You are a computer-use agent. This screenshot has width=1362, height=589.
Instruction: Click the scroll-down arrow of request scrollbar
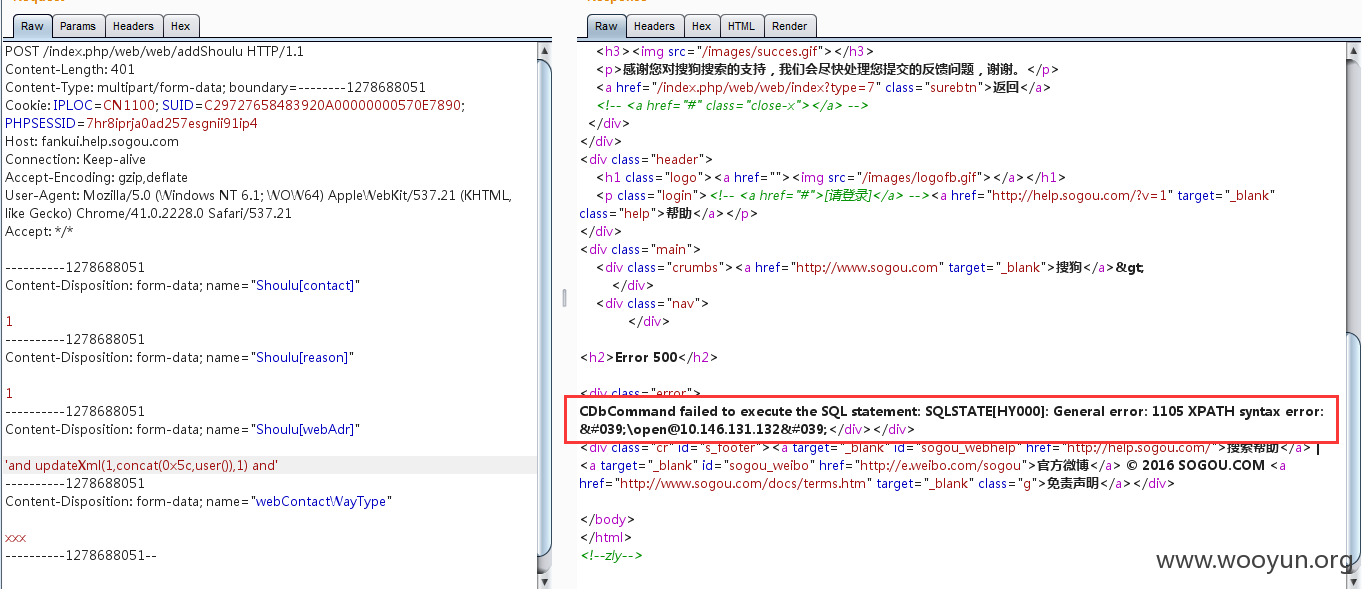click(544, 581)
